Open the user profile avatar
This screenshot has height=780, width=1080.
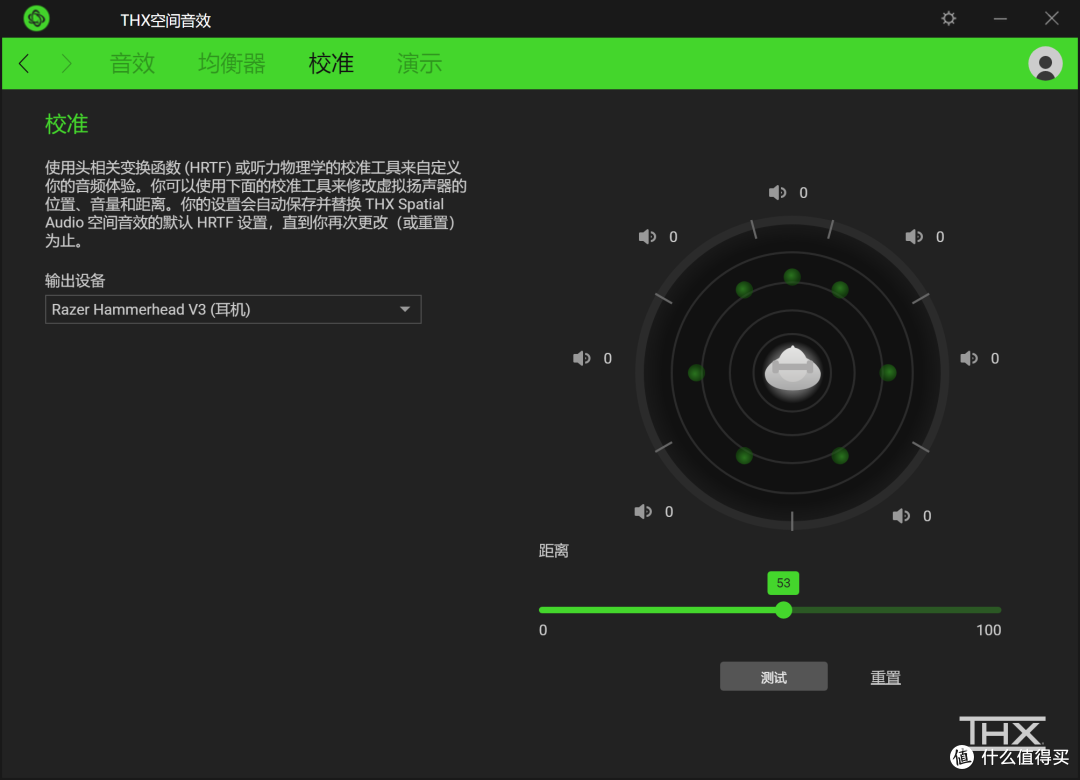1045,63
